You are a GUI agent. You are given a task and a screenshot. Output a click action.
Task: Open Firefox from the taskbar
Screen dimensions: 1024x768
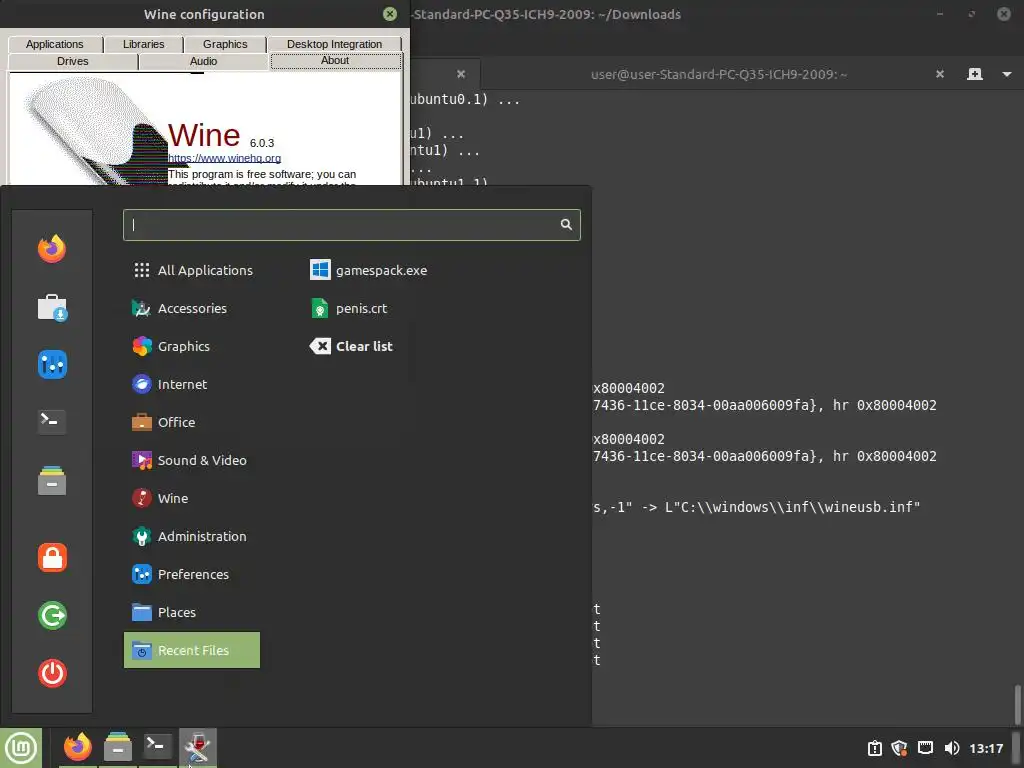(78, 747)
